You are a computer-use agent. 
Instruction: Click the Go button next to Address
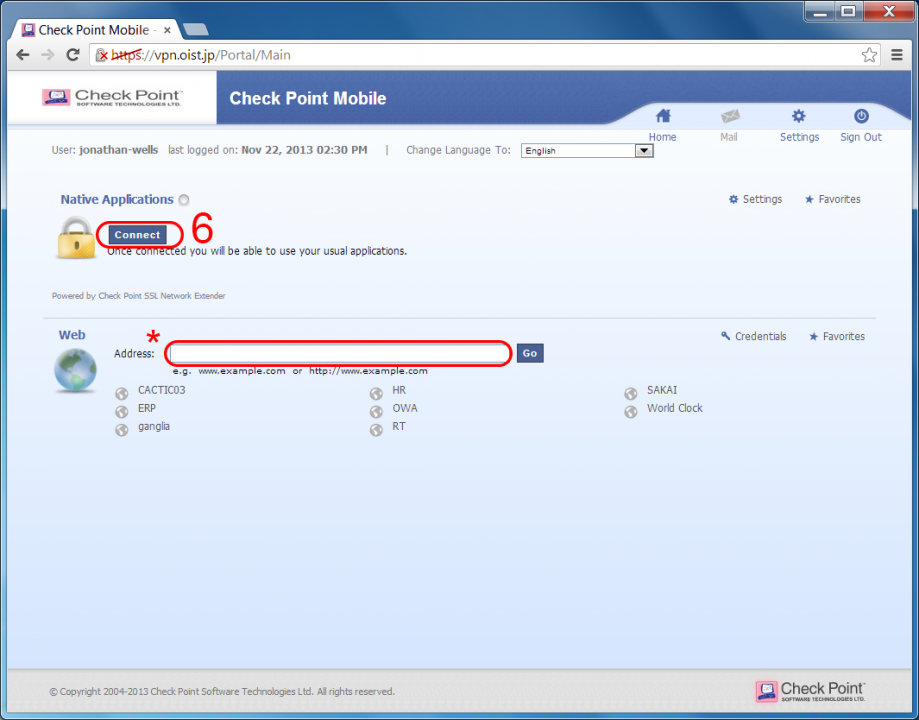pos(530,353)
